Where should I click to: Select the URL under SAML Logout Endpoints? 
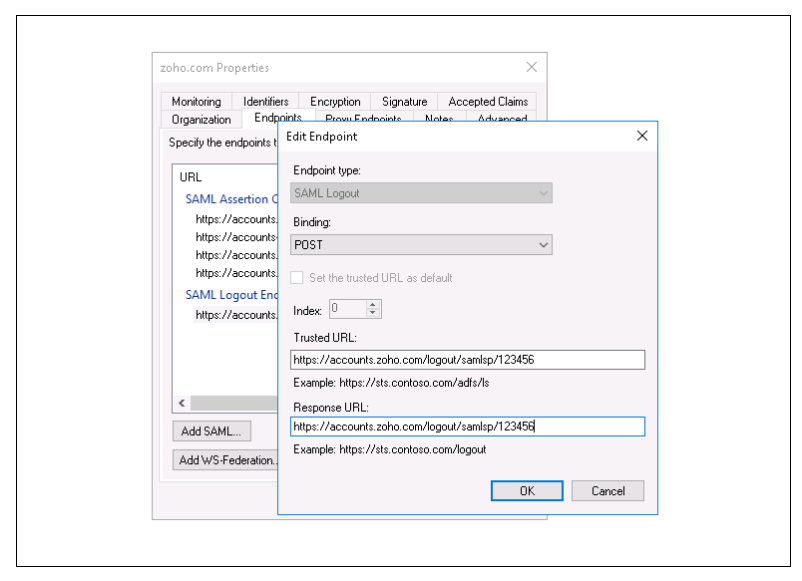pyautogui.click(x=236, y=315)
